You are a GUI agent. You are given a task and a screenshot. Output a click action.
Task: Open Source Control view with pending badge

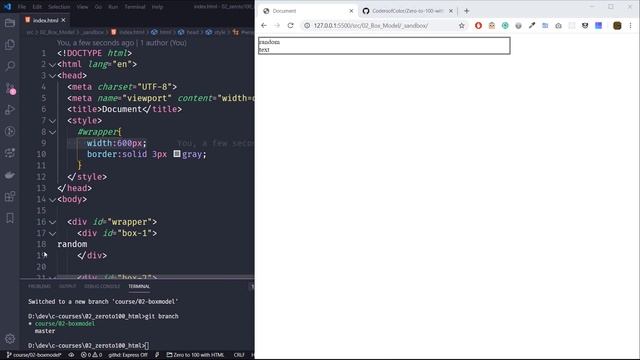10,88
